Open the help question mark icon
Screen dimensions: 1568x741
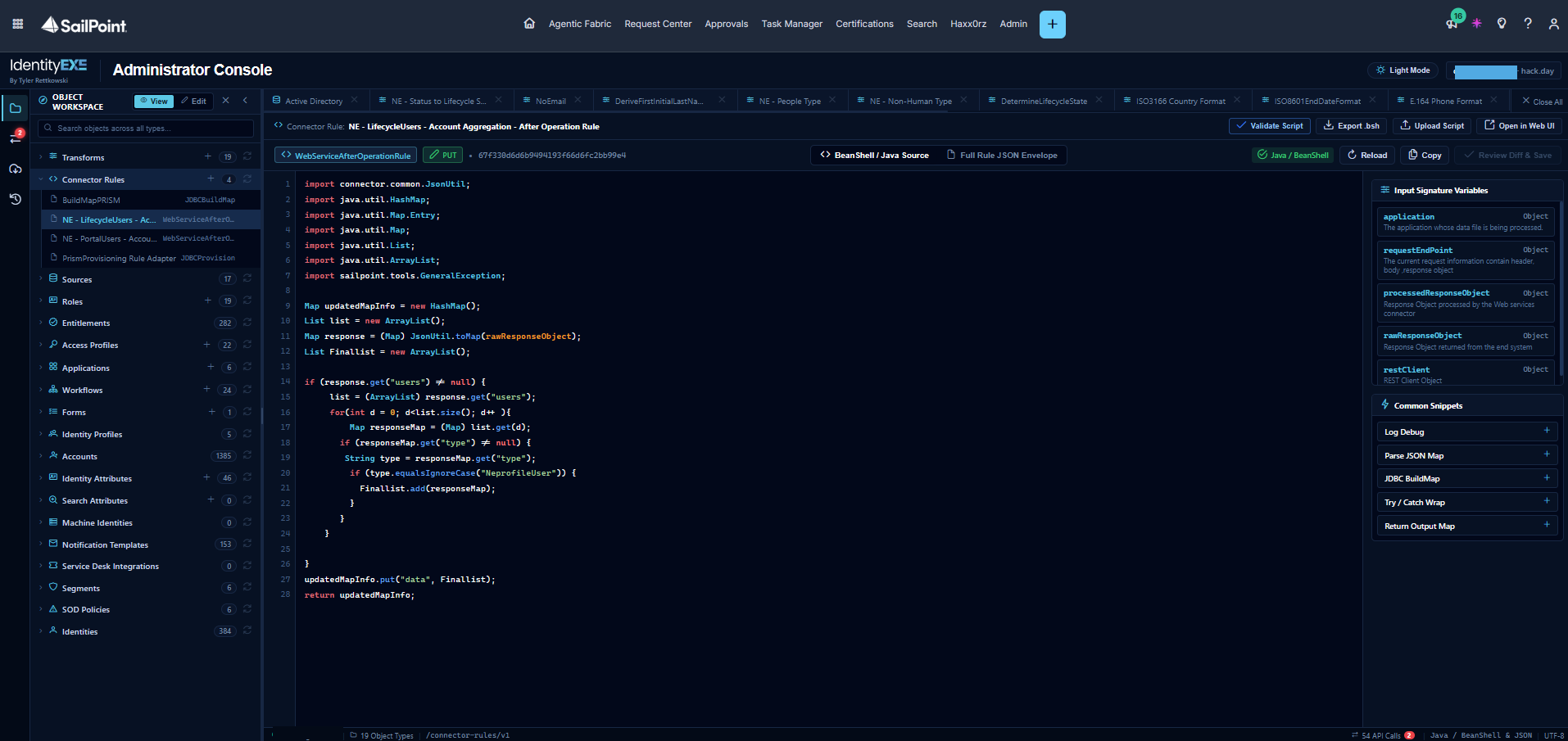1528,24
